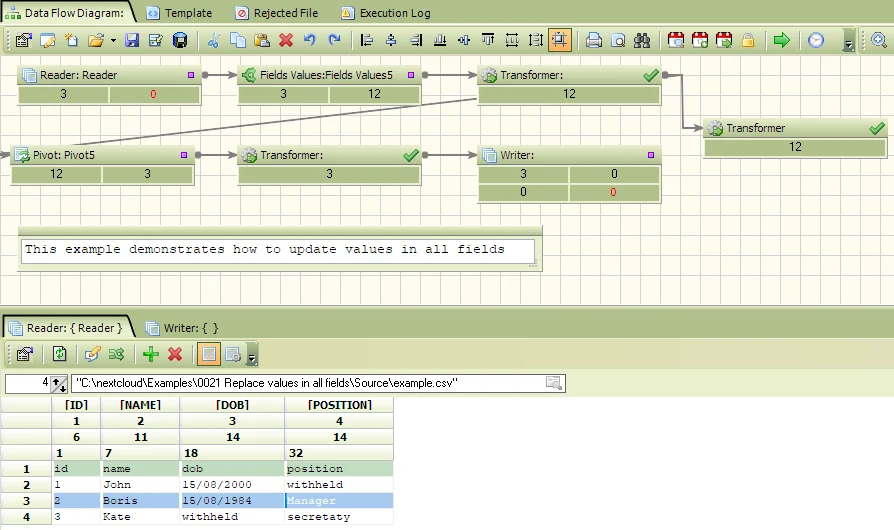Copy selection with the two pages icon
894x530 pixels.
(x=238, y=40)
